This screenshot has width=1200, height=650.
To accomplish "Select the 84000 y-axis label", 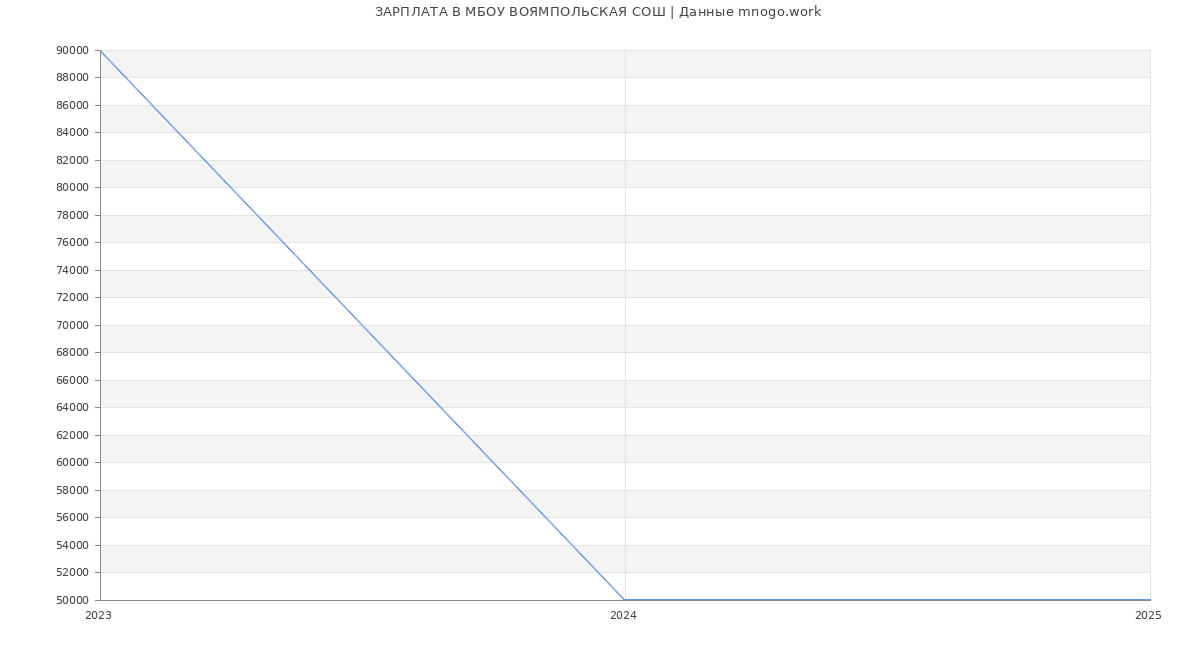I will pos(73,133).
